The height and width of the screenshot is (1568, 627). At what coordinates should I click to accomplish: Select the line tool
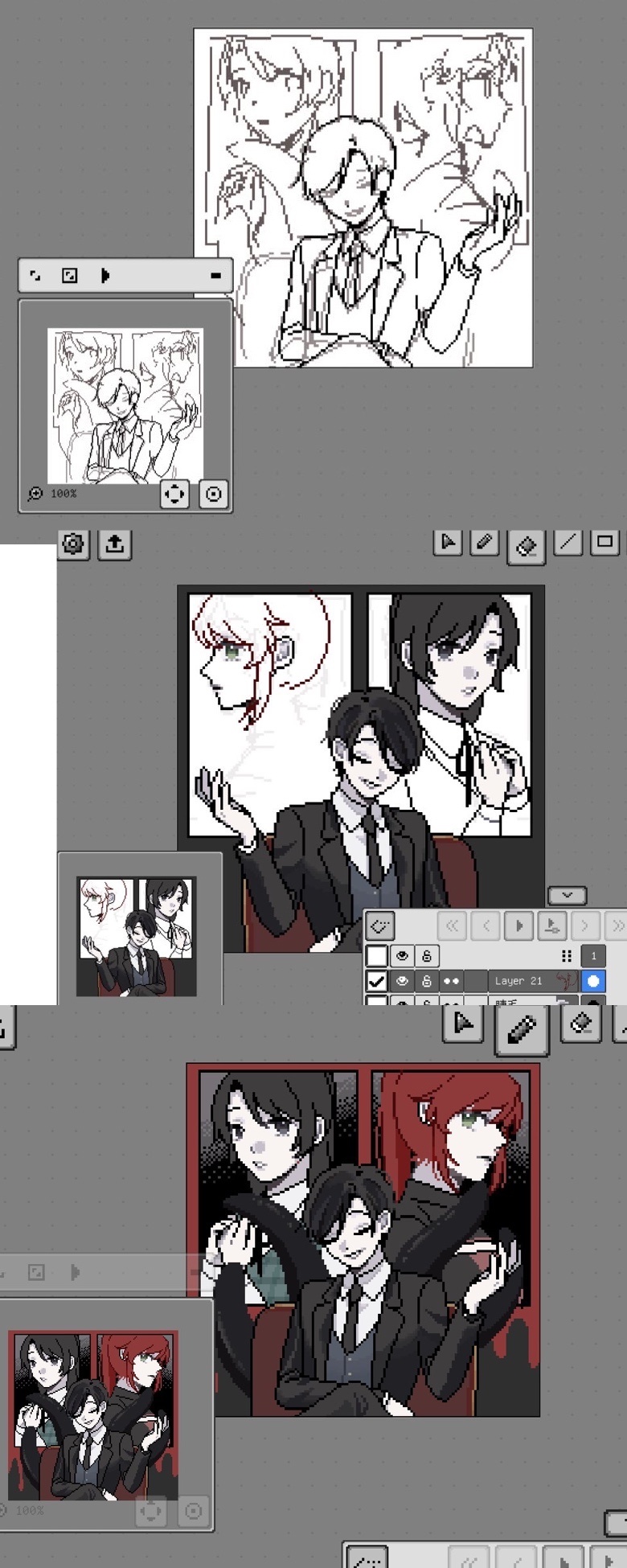[x=568, y=543]
